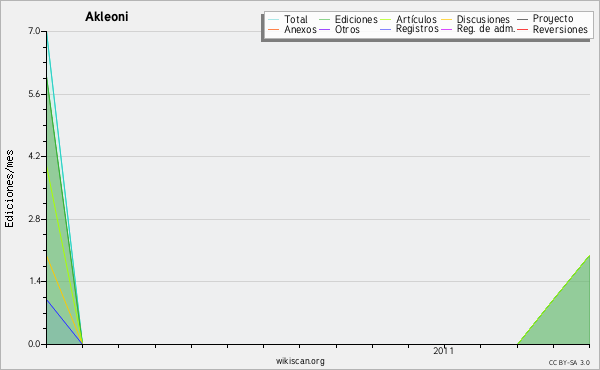Click the 2011 x-axis label
The image size is (600, 370).
pos(443,351)
